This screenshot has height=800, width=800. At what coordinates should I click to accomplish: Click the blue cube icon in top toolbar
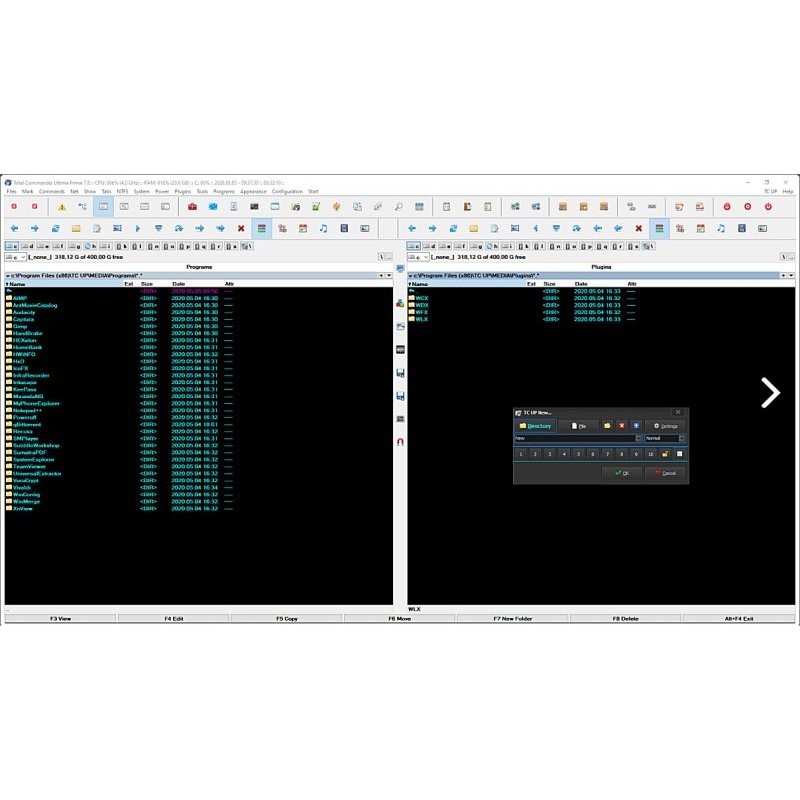click(213, 207)
